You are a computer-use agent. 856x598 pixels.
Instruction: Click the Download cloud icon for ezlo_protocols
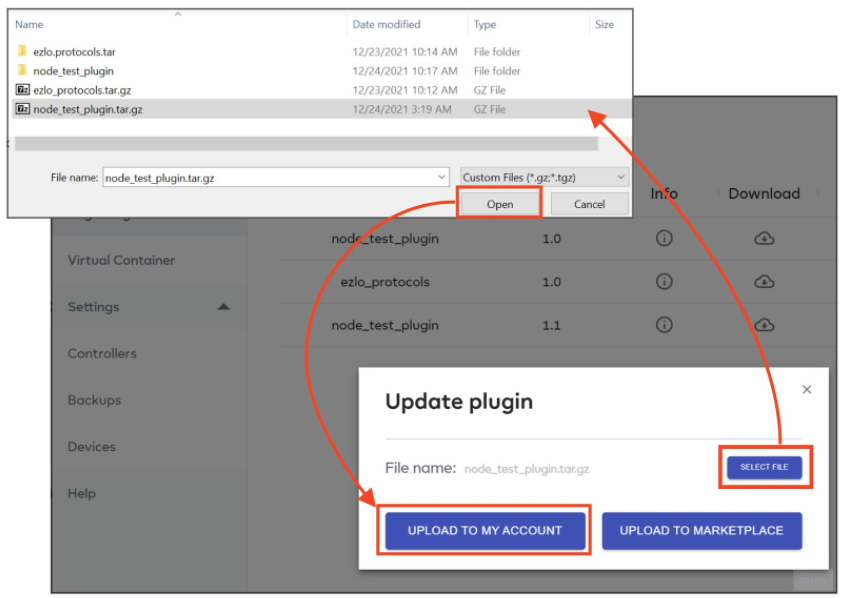763,281
